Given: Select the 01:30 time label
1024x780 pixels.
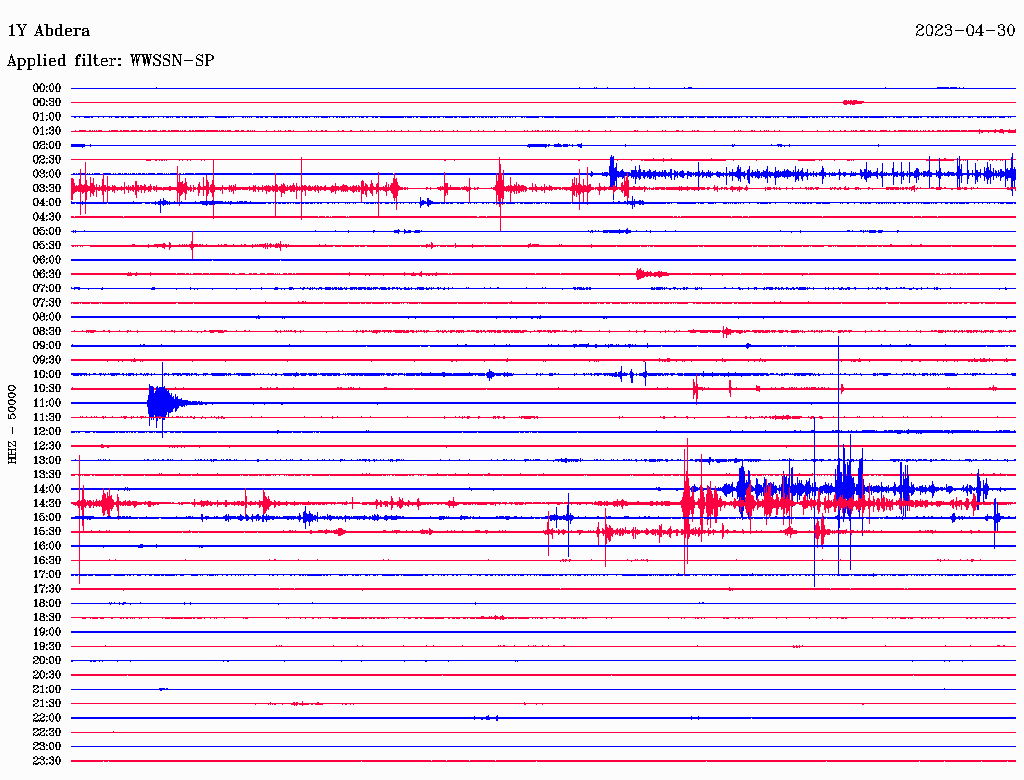Looking at the screenshot, I should pyautogui.click(x=47, y=131).
